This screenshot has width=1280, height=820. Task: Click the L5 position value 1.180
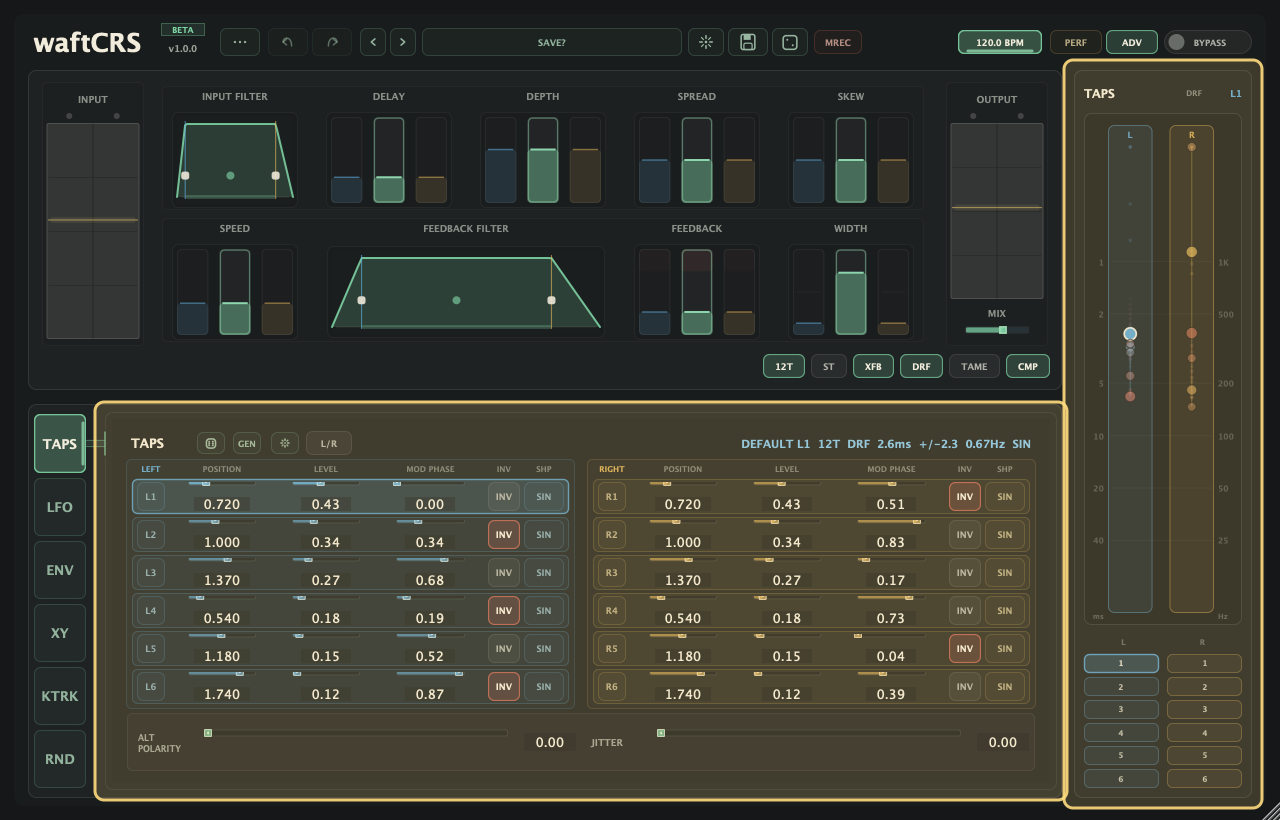[222, 657]
